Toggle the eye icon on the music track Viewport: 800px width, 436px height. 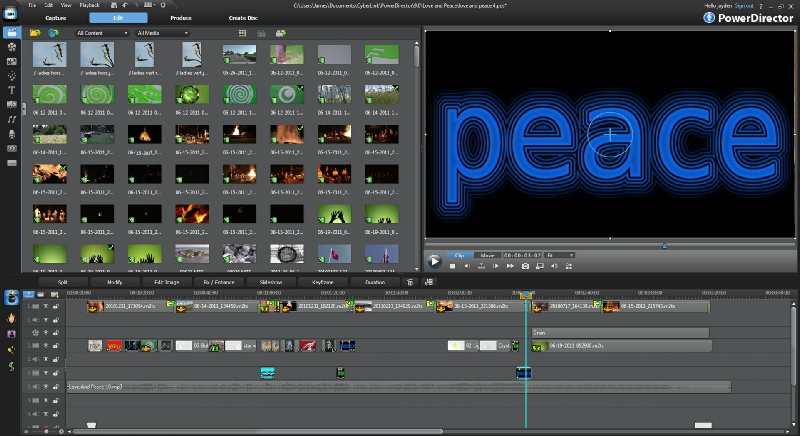click(x=45, y=386)
